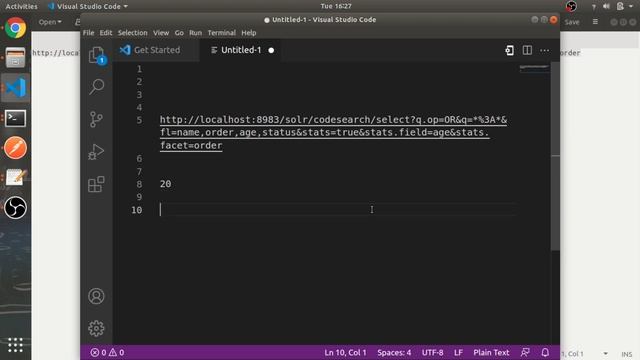Open Postman from the dock

pos(16,148)
